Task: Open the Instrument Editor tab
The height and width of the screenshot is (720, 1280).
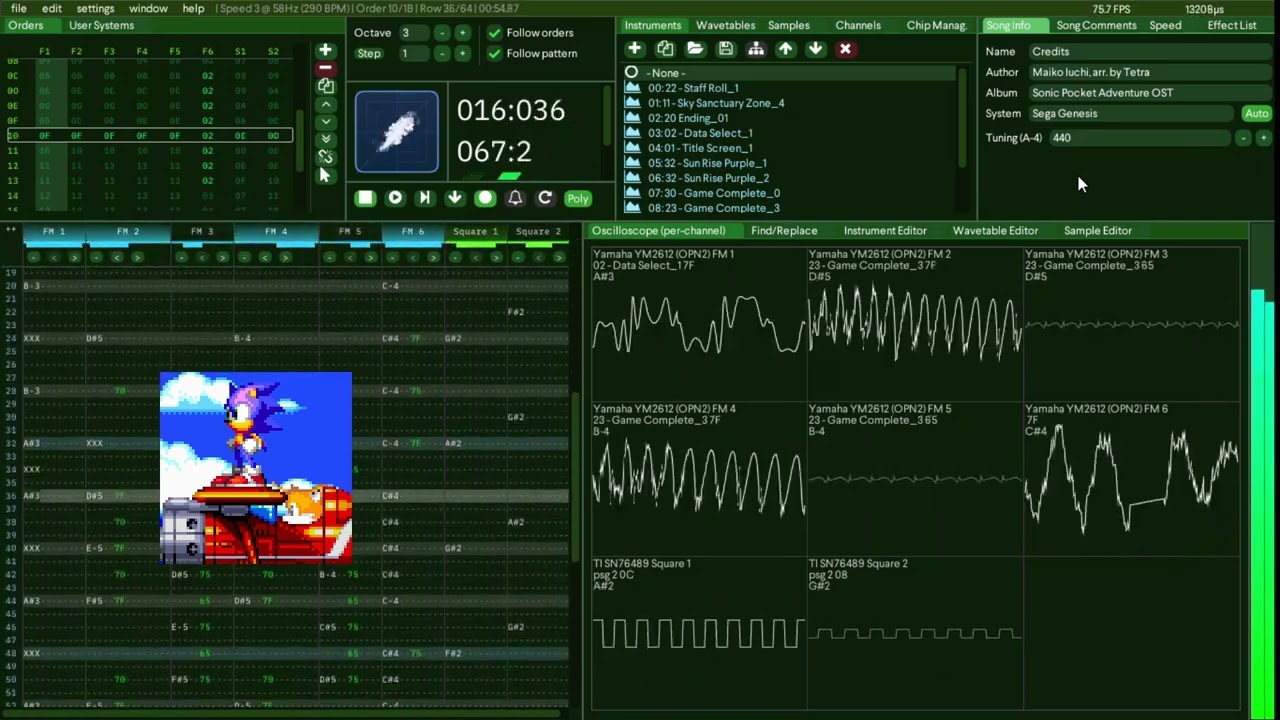Action: click(x=885, y=231)
